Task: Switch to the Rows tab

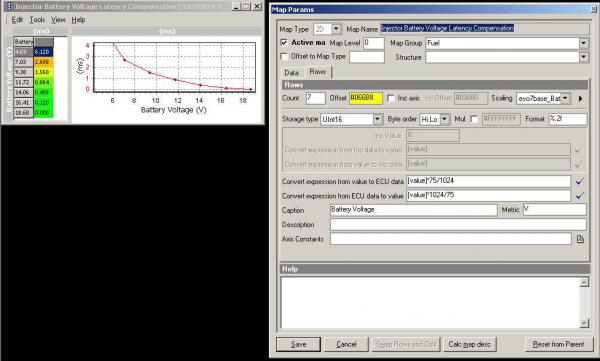Action: [318, 72]
